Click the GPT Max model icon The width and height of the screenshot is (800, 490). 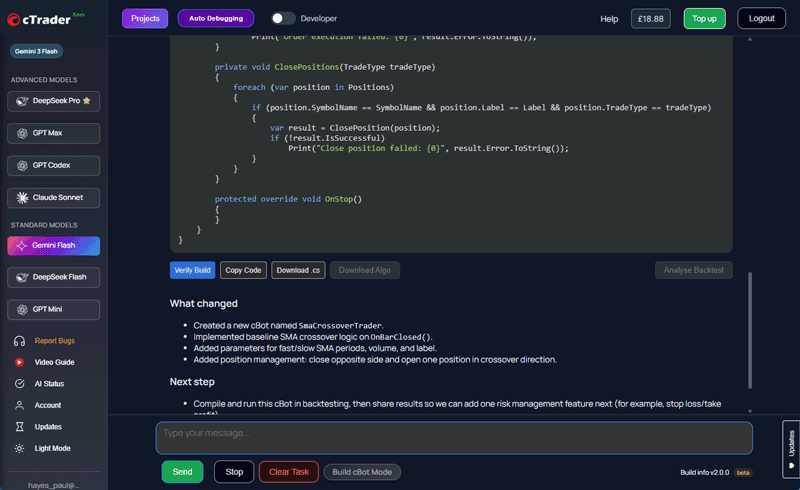pyautogui.click(x=22, y=133)
